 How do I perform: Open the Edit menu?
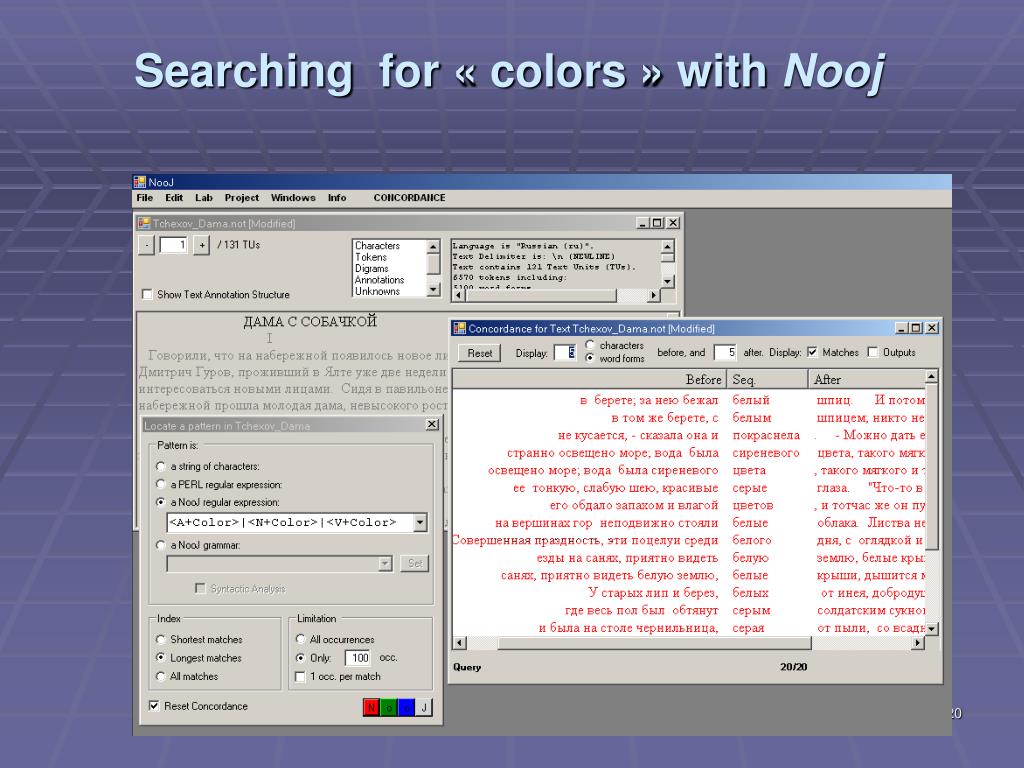pyautogui.click(x=174, y=198)
